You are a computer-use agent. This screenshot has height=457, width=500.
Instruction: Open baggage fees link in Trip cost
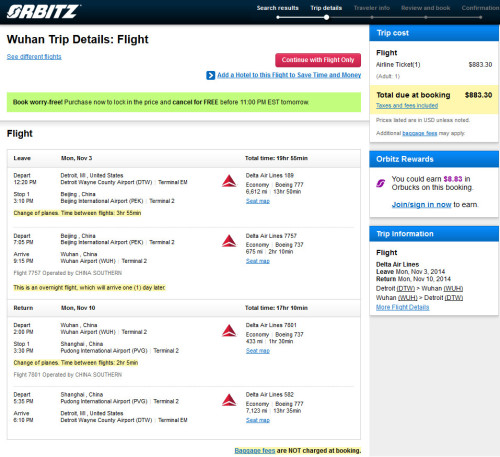(x=420, y=133)
